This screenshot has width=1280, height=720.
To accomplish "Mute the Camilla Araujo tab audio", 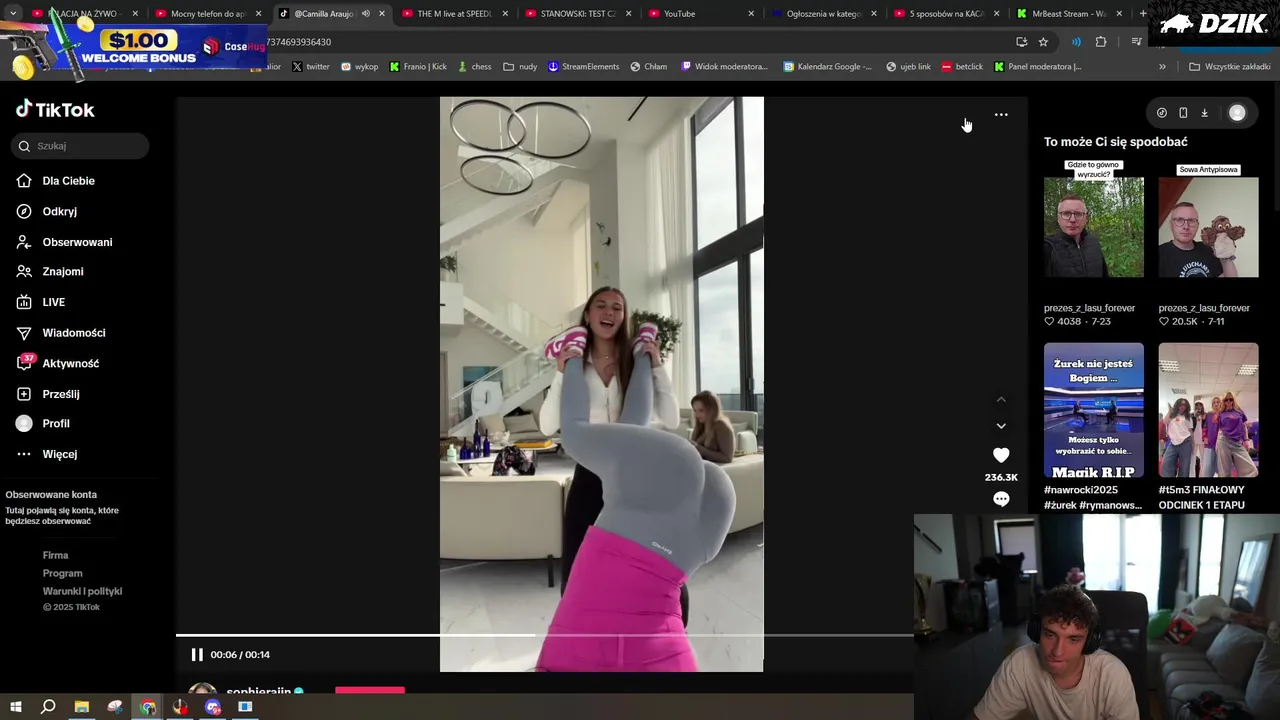I will (365, 14).
